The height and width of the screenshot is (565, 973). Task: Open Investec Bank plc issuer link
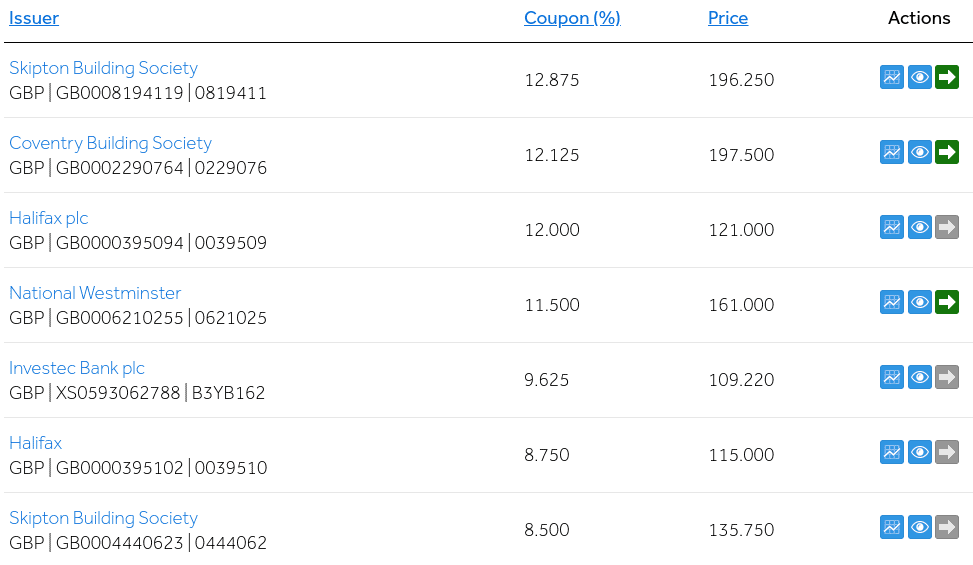point(77,368)
